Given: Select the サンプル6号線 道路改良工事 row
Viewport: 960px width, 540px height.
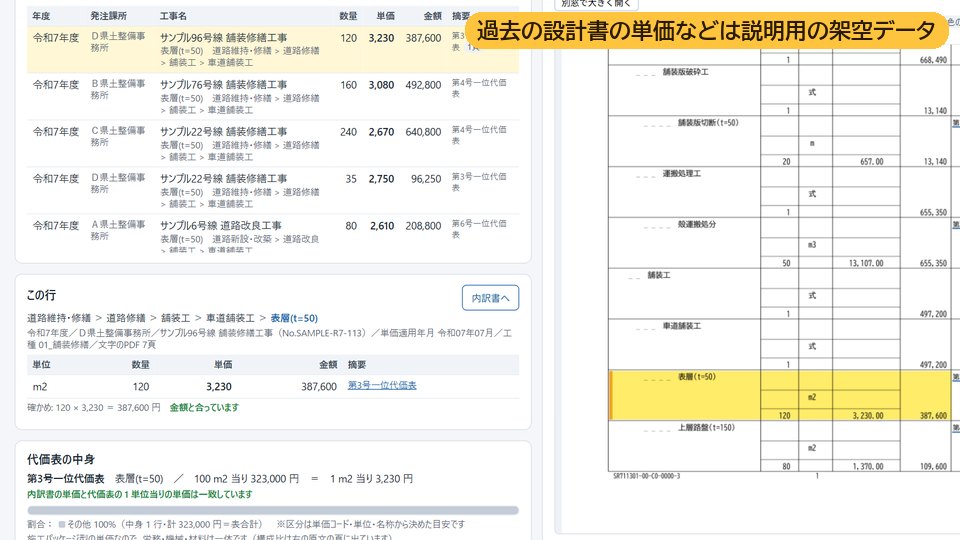Looking at the screenshot, I should click(272, 233).
